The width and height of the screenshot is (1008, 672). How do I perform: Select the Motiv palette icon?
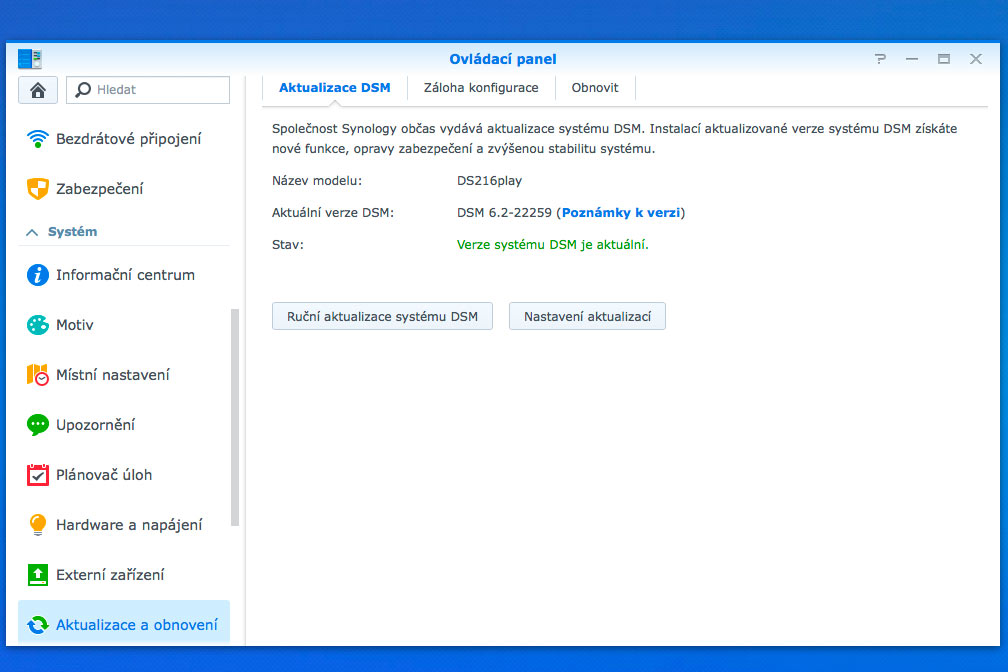pos(38,325)
